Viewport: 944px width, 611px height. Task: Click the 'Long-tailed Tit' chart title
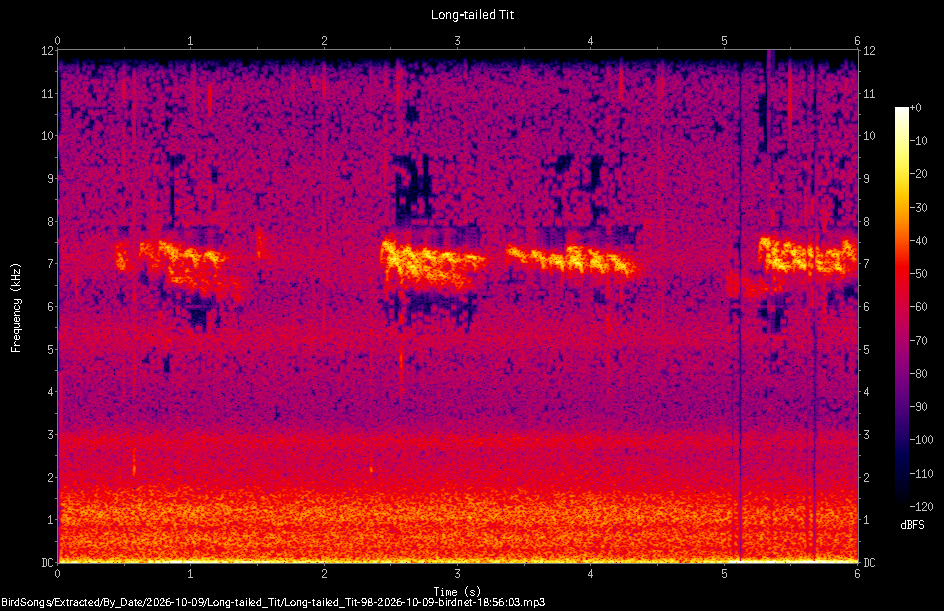[472, 14]
